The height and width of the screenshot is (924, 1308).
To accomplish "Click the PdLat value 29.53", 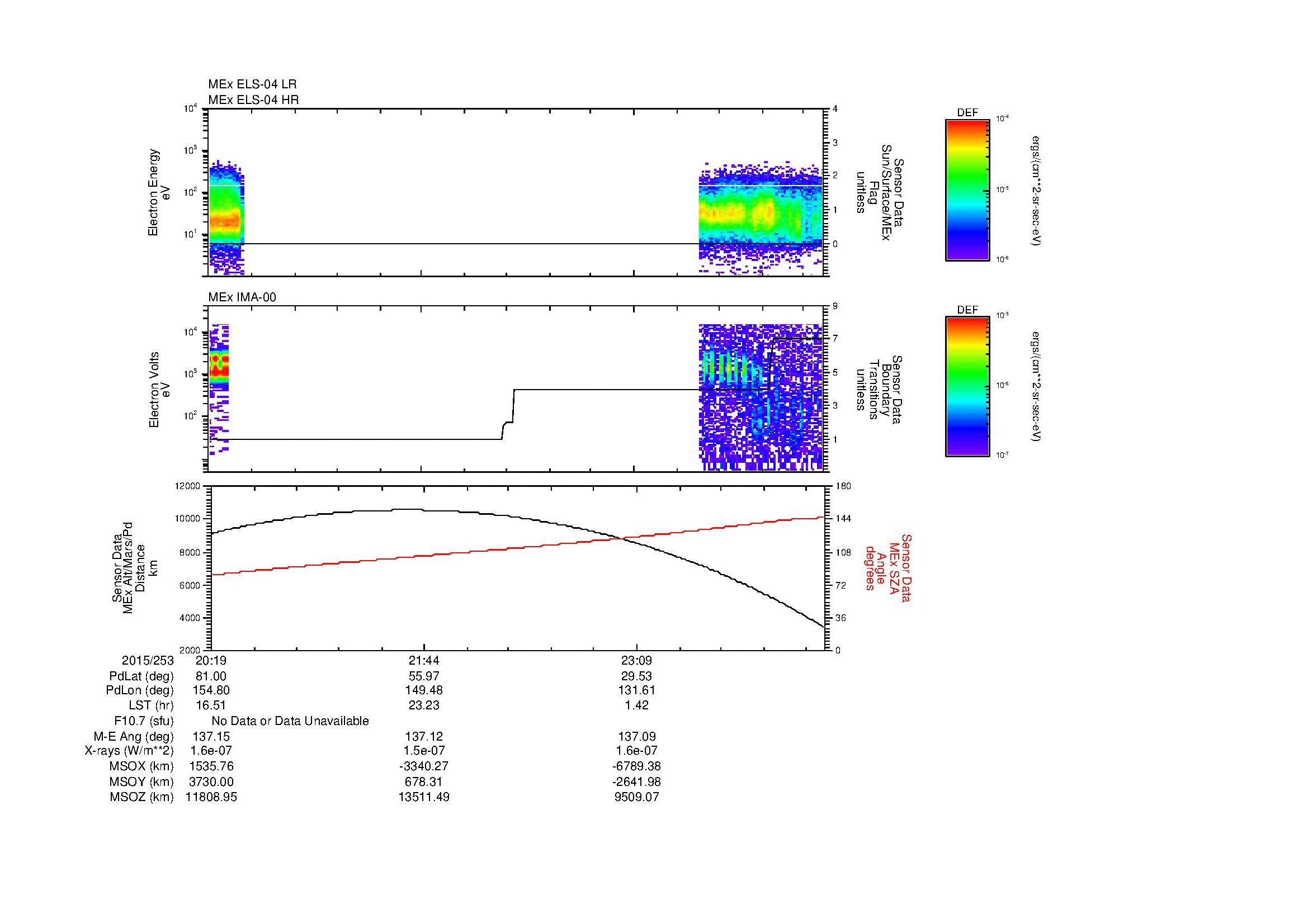I will click(x=636, y=676).
